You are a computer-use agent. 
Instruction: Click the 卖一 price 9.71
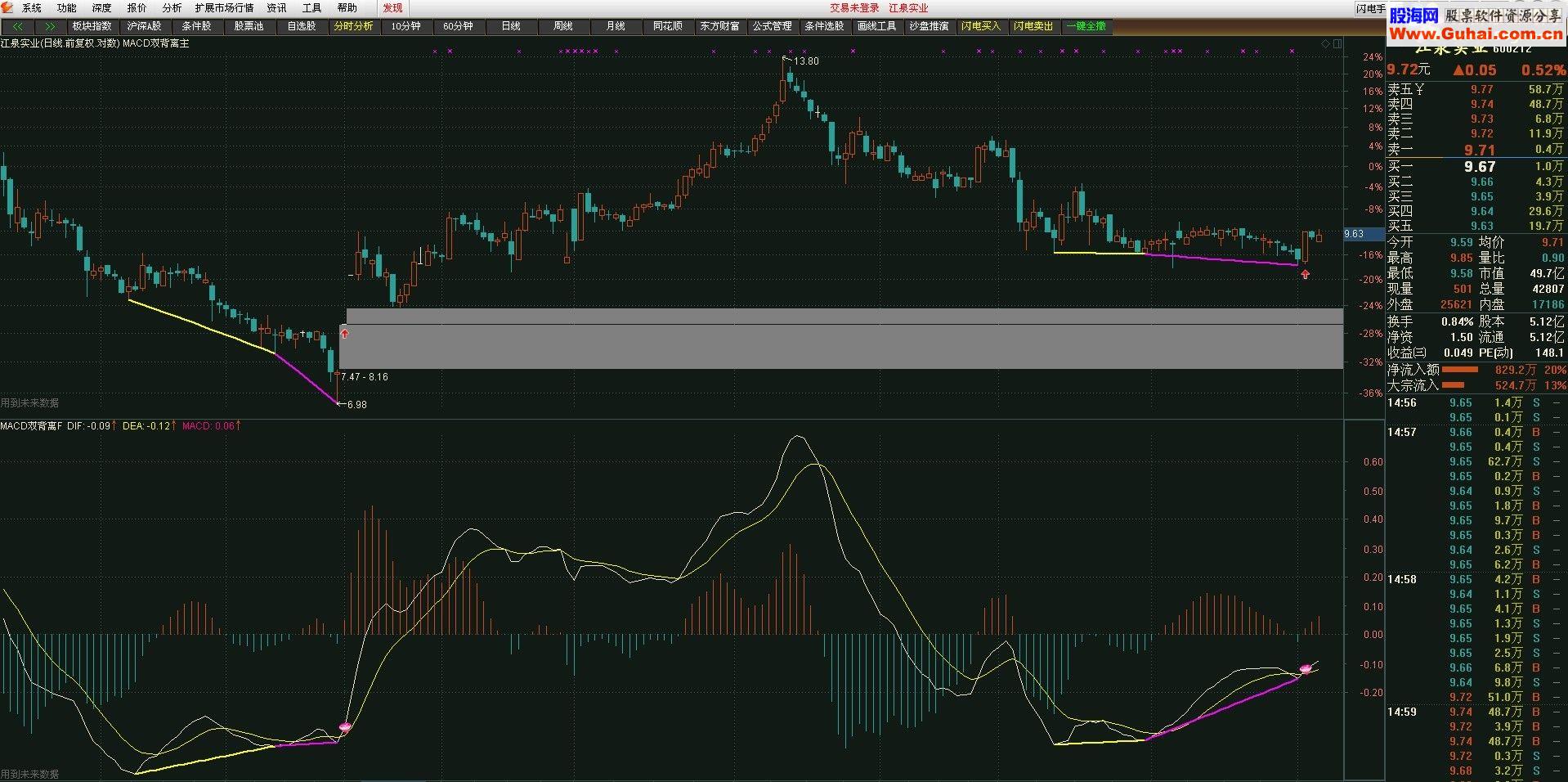(1480, 151)
